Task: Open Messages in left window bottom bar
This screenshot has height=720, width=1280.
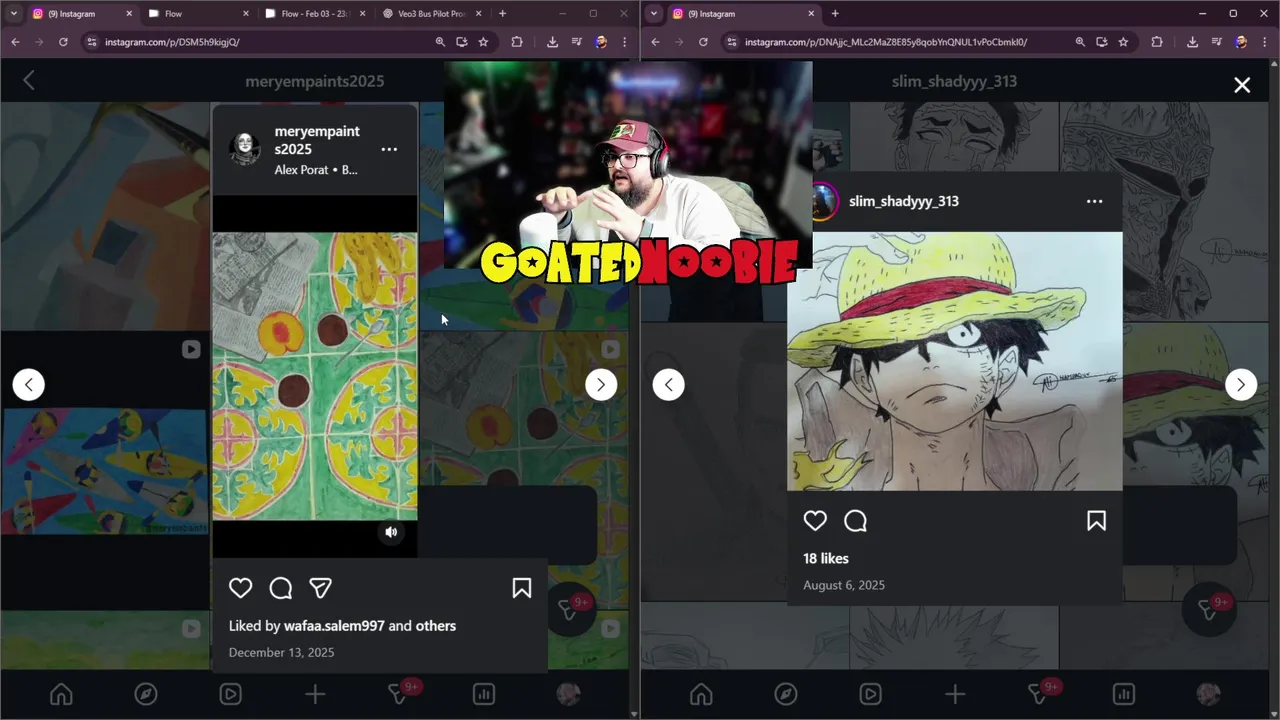Action: (399, 694)
